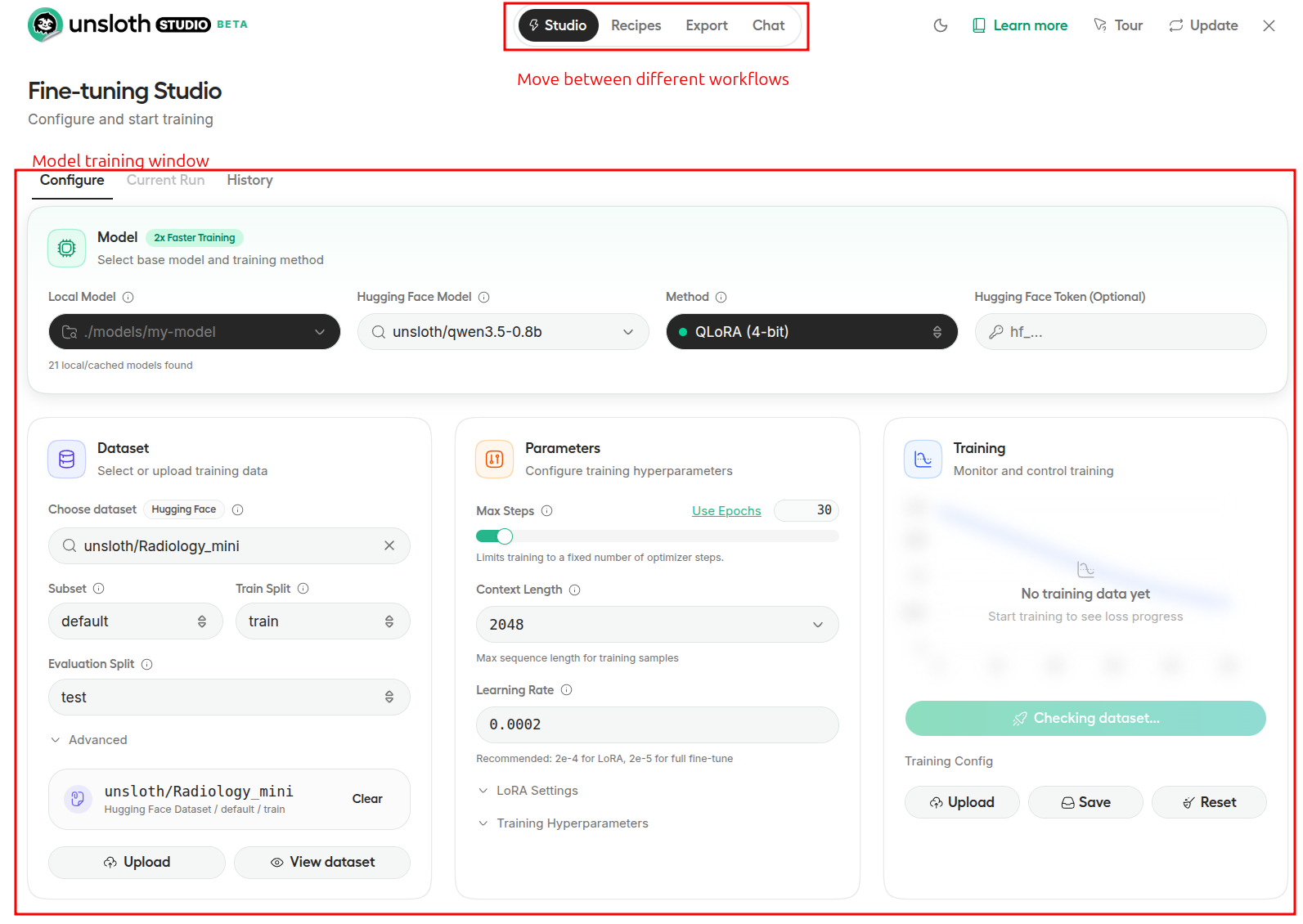
Task: Click Upload under Training Config
Action: (962, 803)
